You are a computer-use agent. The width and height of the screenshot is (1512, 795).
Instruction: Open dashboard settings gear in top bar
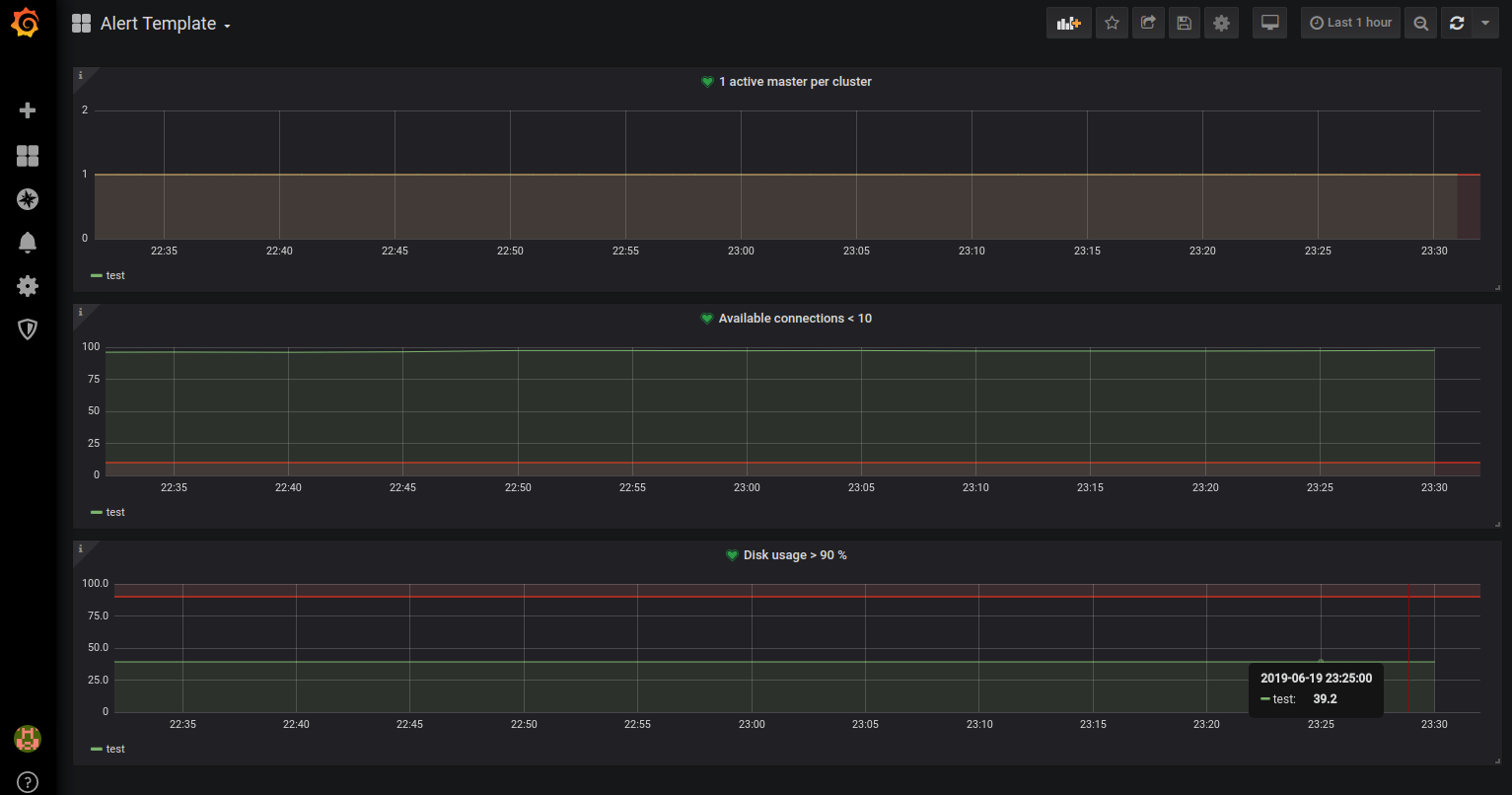pos(1221,24)
